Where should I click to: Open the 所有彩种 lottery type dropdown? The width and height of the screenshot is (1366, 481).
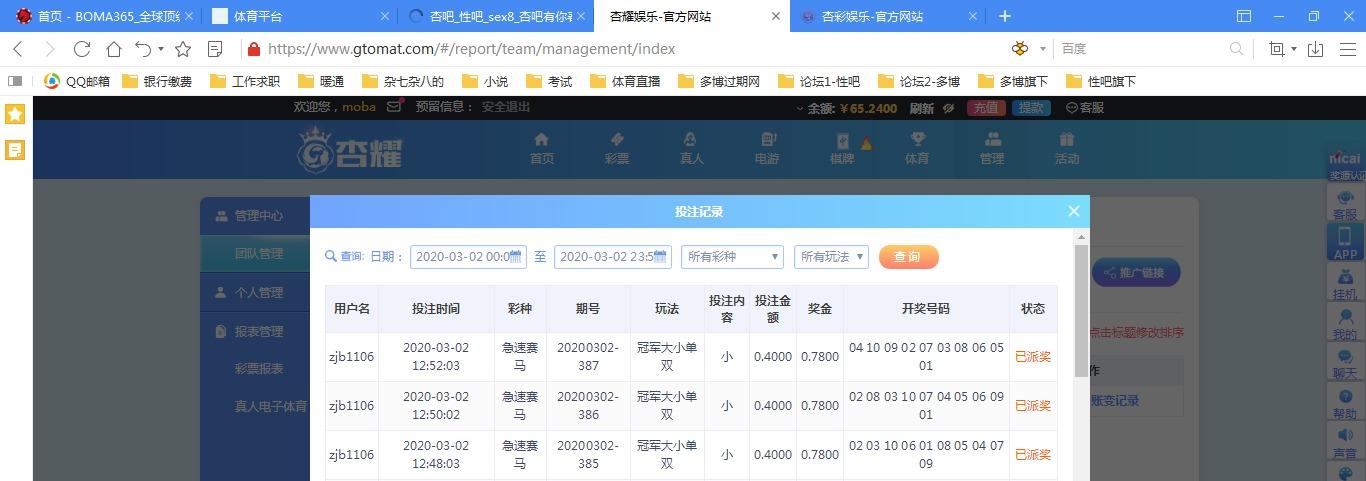click(732, 257)
